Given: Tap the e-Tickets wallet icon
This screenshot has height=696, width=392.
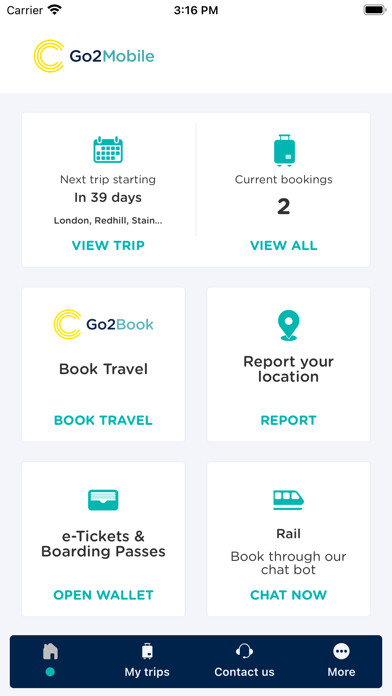Looking at the screenshot, I should [x=103, y=500].
